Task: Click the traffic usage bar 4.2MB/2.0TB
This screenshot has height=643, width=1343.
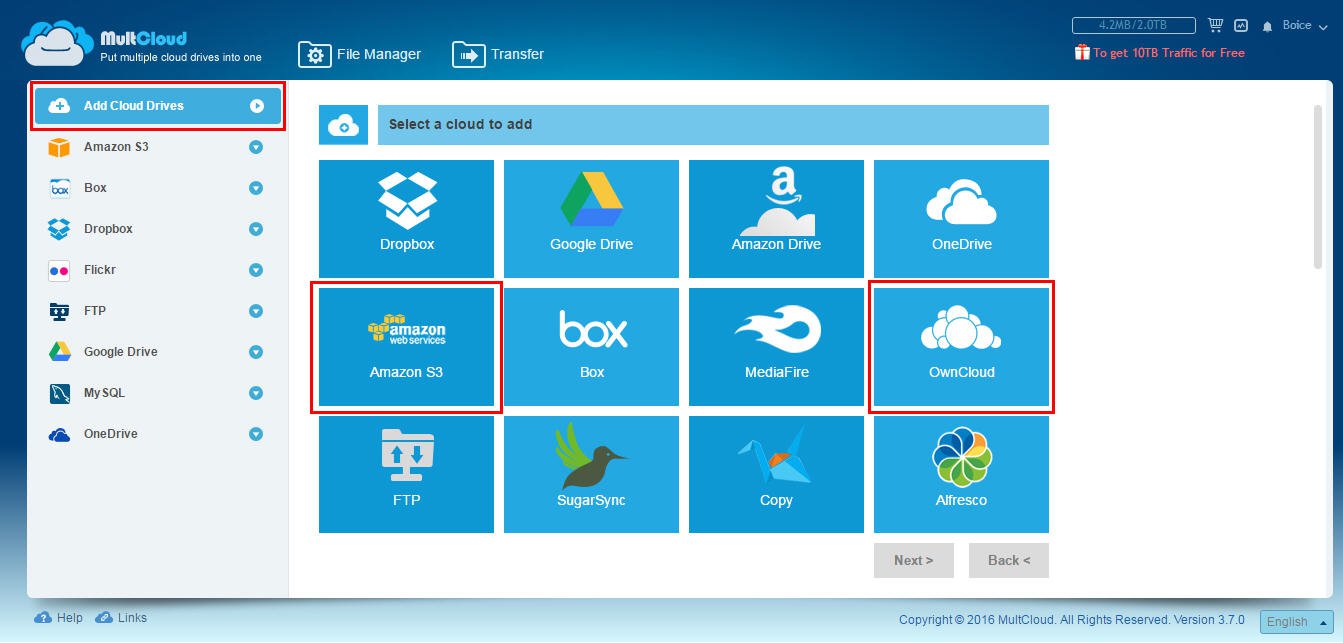Action: pyautogui.click(x=1134, y=25)
